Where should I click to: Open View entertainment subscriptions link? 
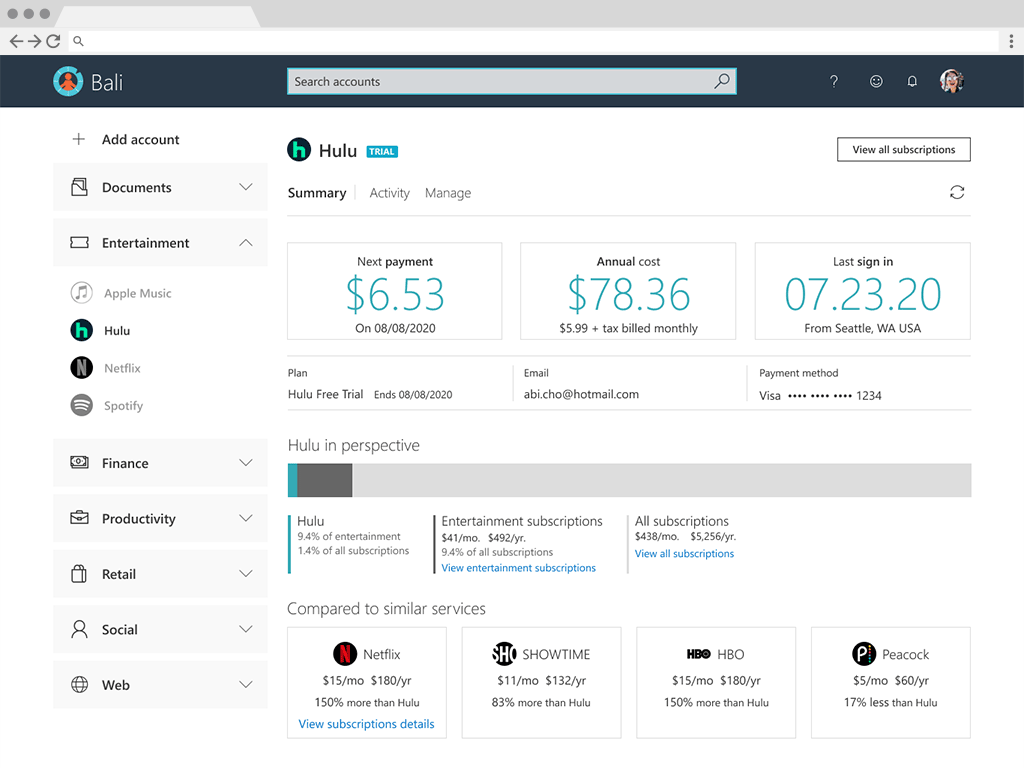coord(519,568)
